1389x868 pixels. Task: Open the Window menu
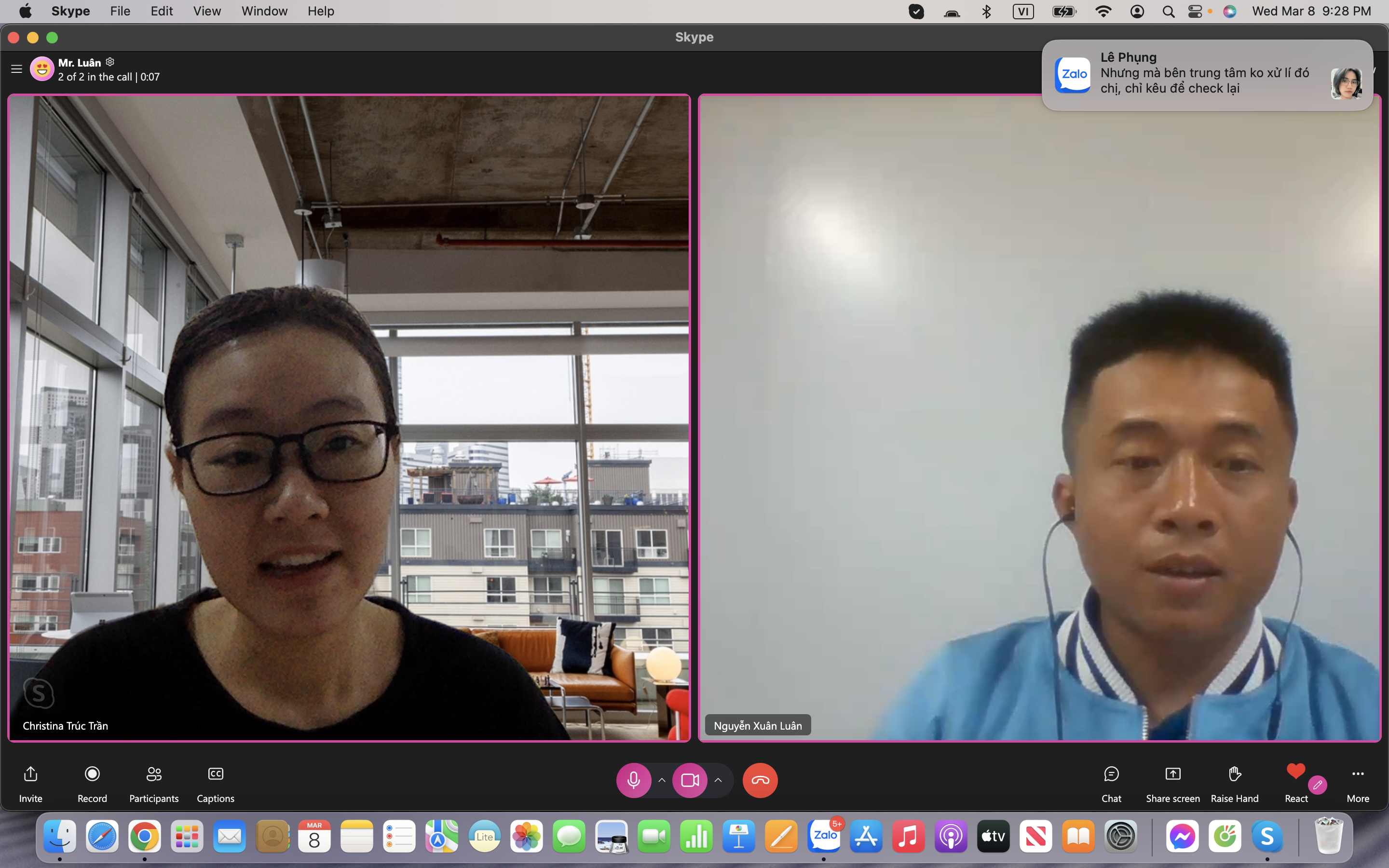pos(264,11)
